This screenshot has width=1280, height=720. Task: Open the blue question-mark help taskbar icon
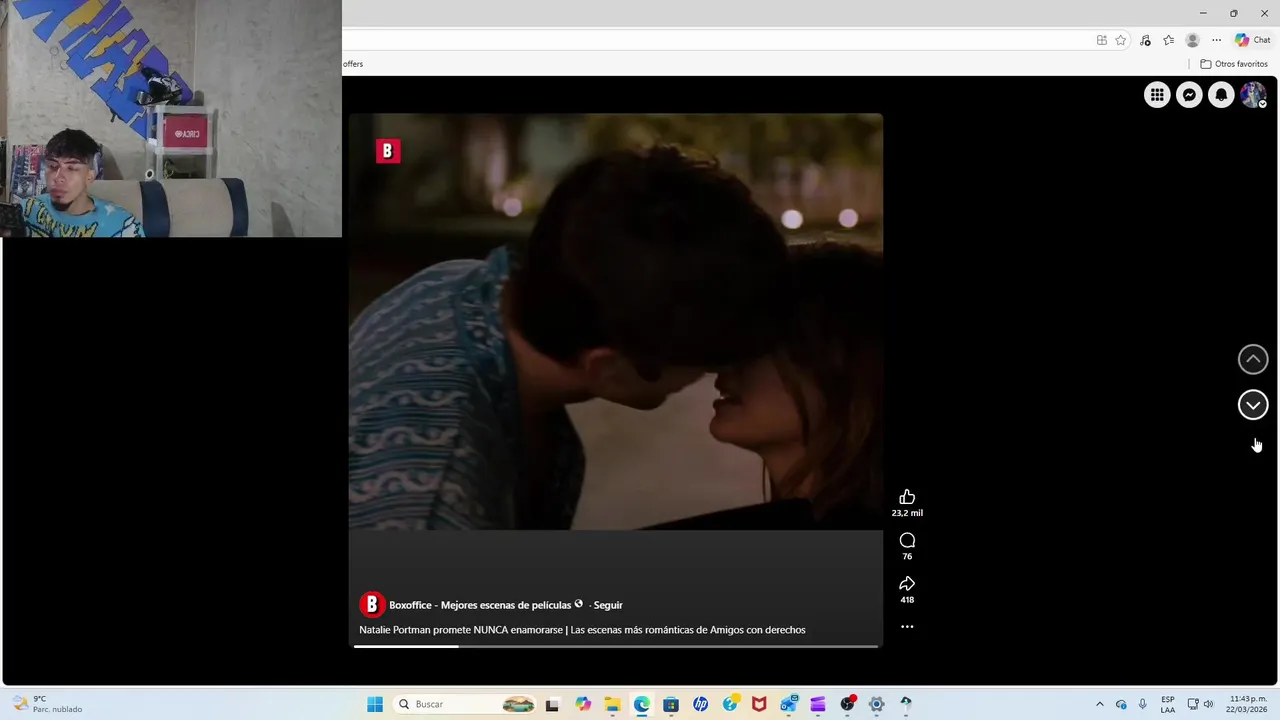[x=731, y=704]
